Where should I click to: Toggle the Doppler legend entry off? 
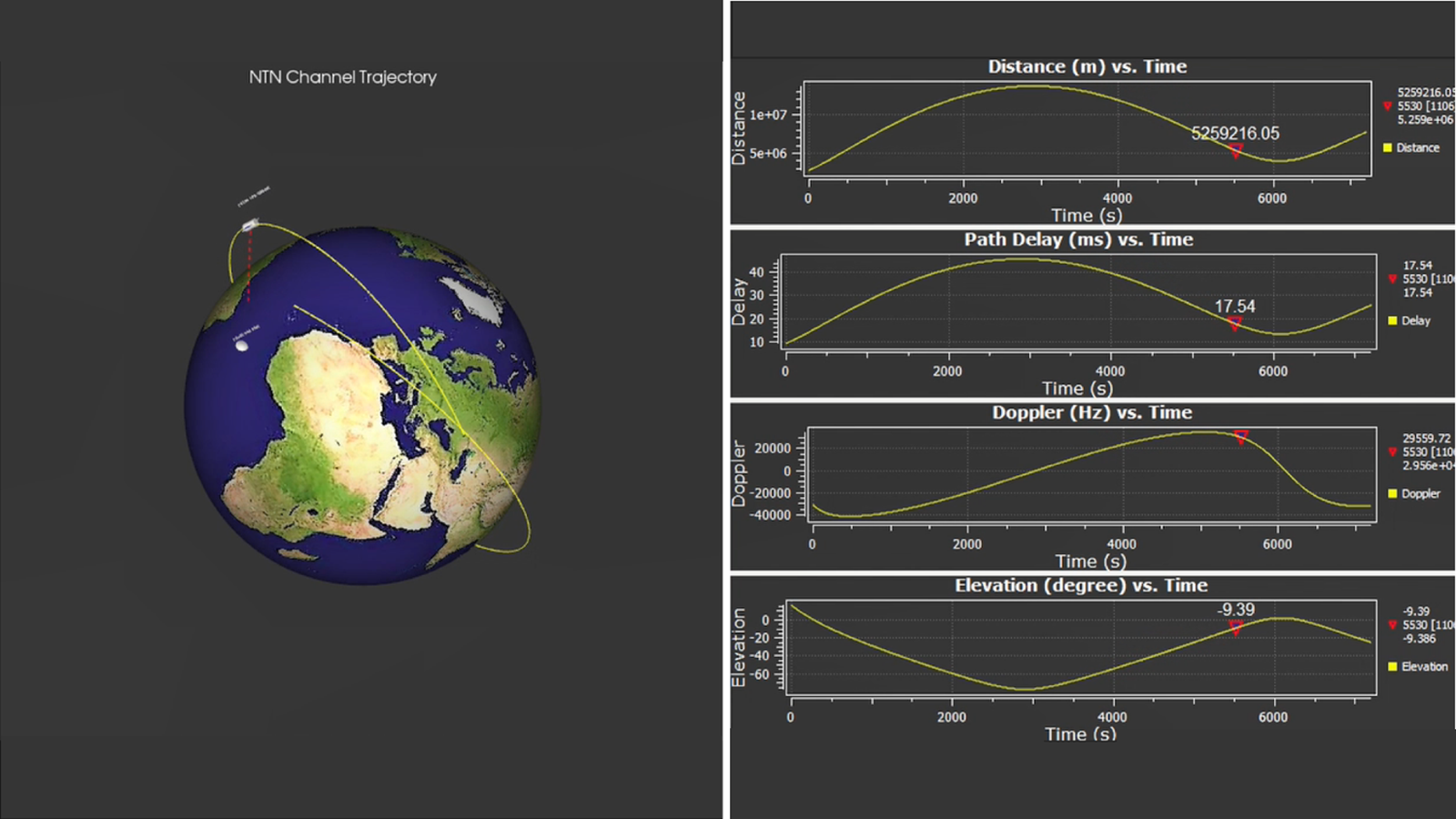coord(1390,493)
